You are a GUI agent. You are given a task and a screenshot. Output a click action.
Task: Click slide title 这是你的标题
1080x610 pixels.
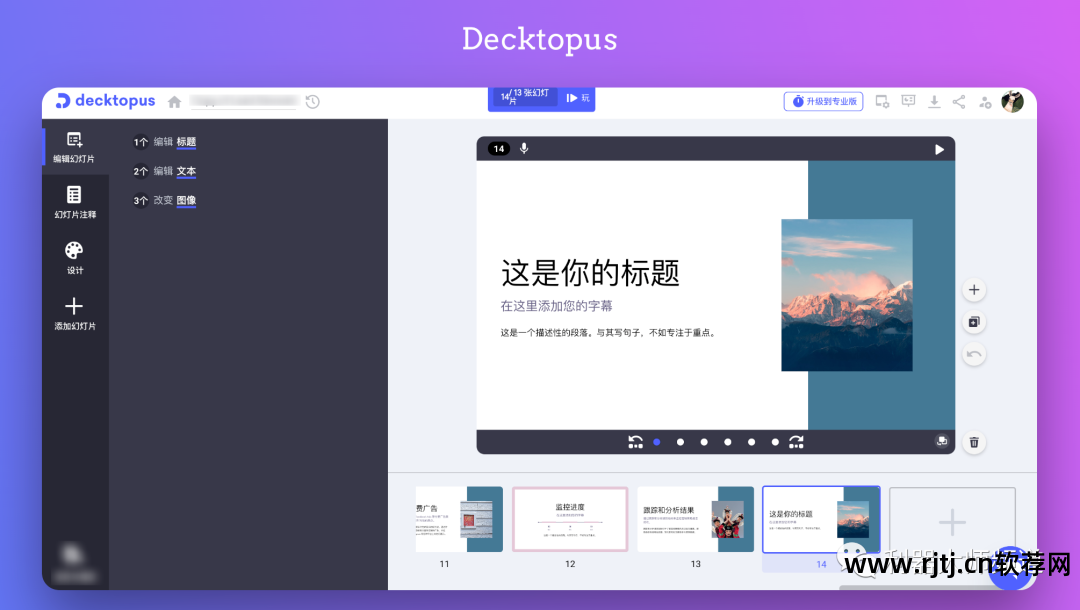click(590, 273)
